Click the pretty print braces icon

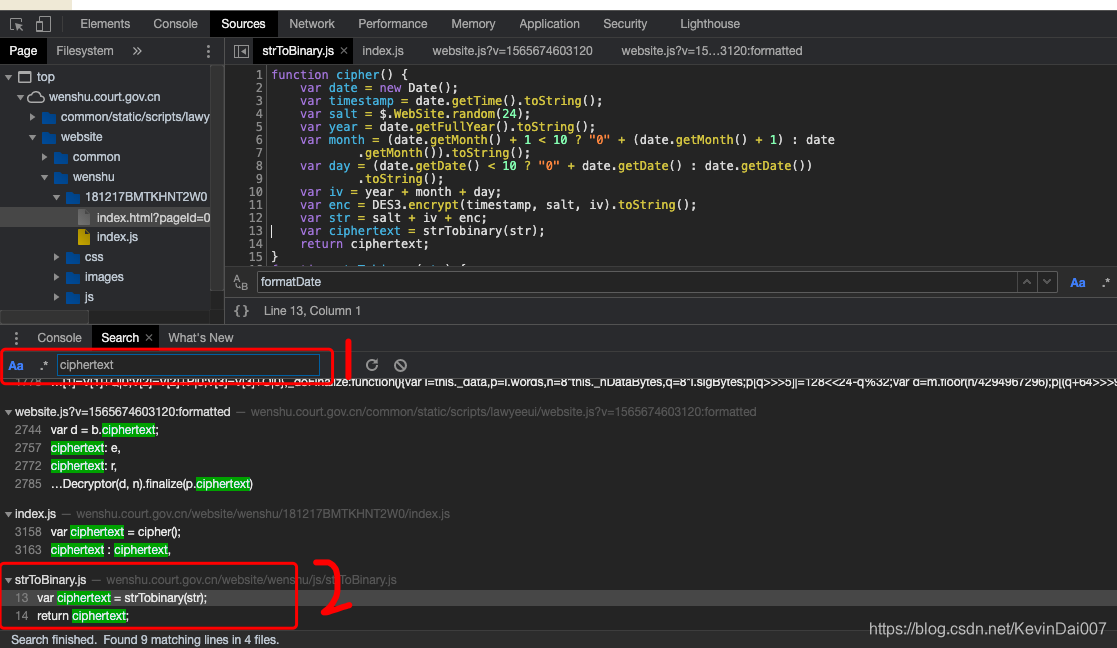[241, 311]
